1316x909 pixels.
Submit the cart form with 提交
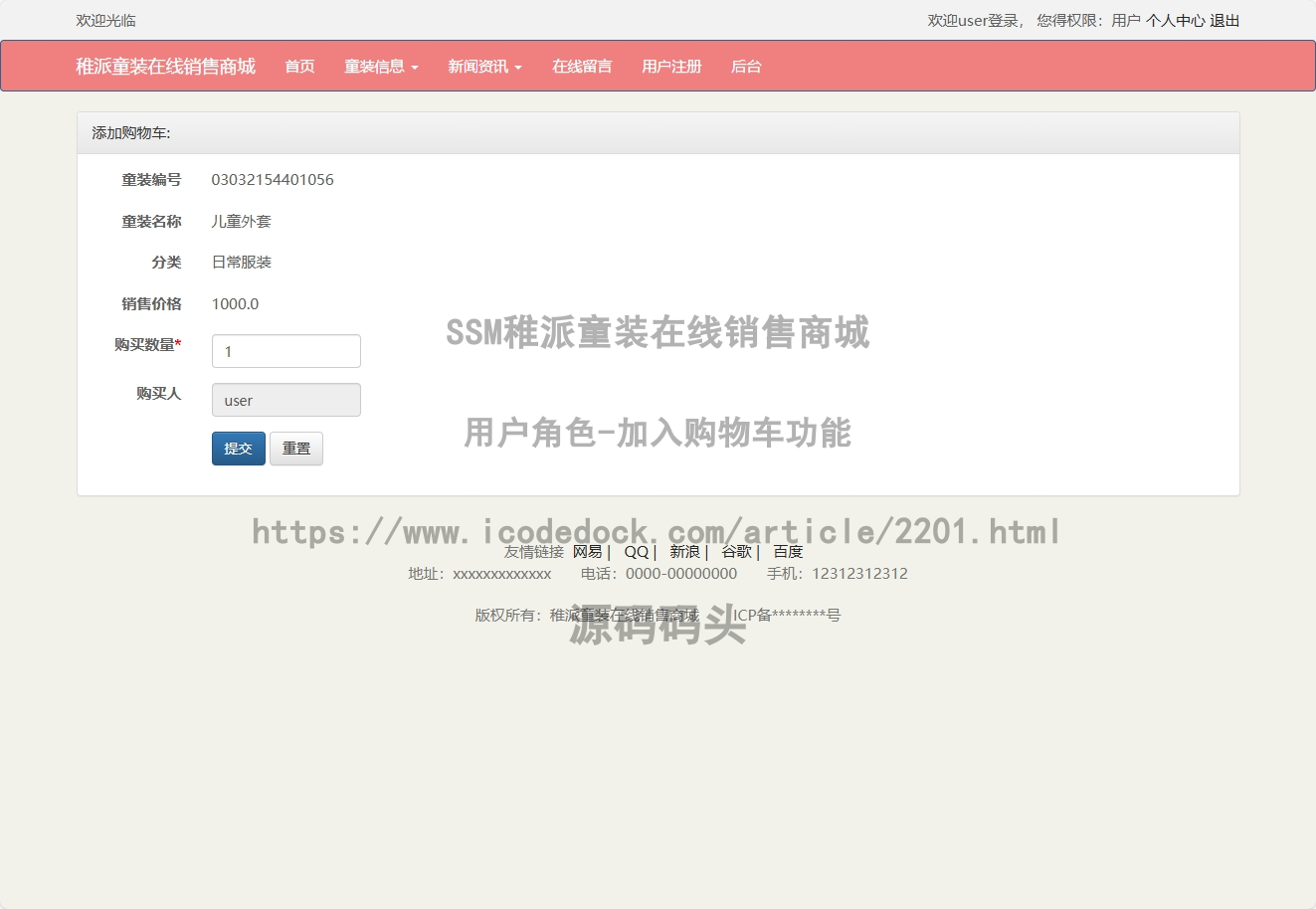pyautogui.click(x=239, y=449)
